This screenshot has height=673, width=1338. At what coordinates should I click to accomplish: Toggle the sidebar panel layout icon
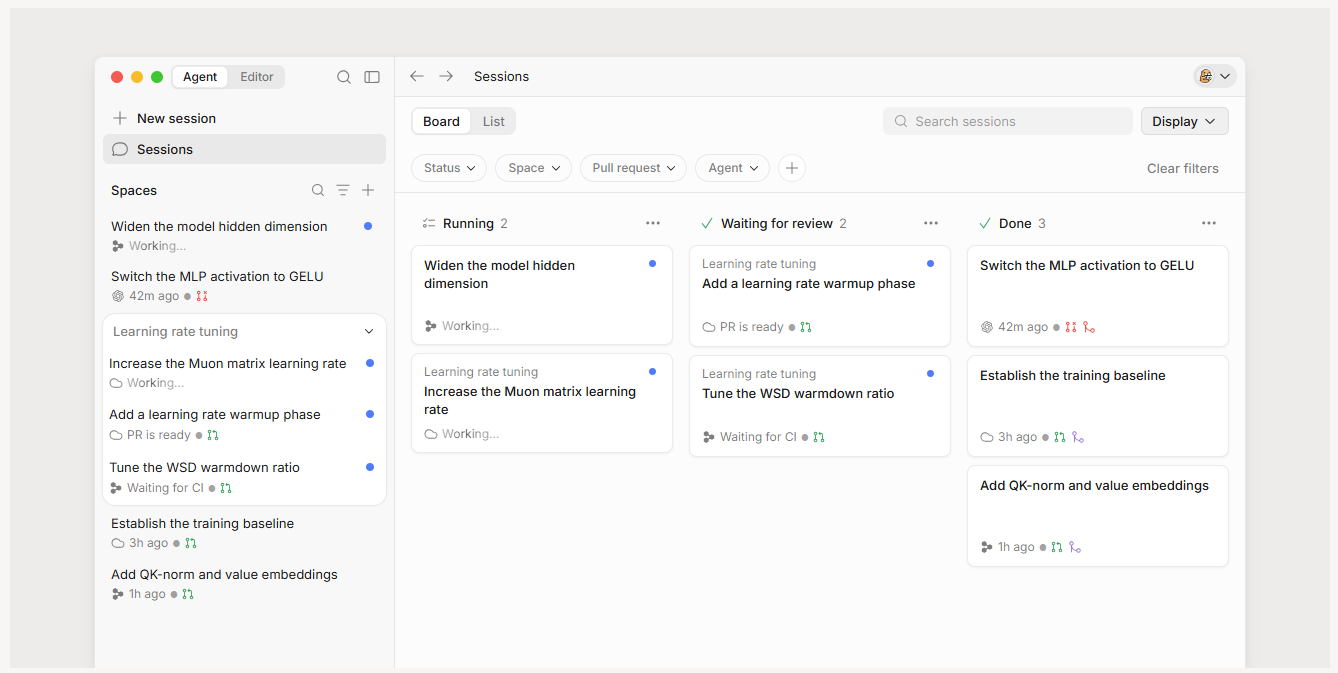coord(372,77)
